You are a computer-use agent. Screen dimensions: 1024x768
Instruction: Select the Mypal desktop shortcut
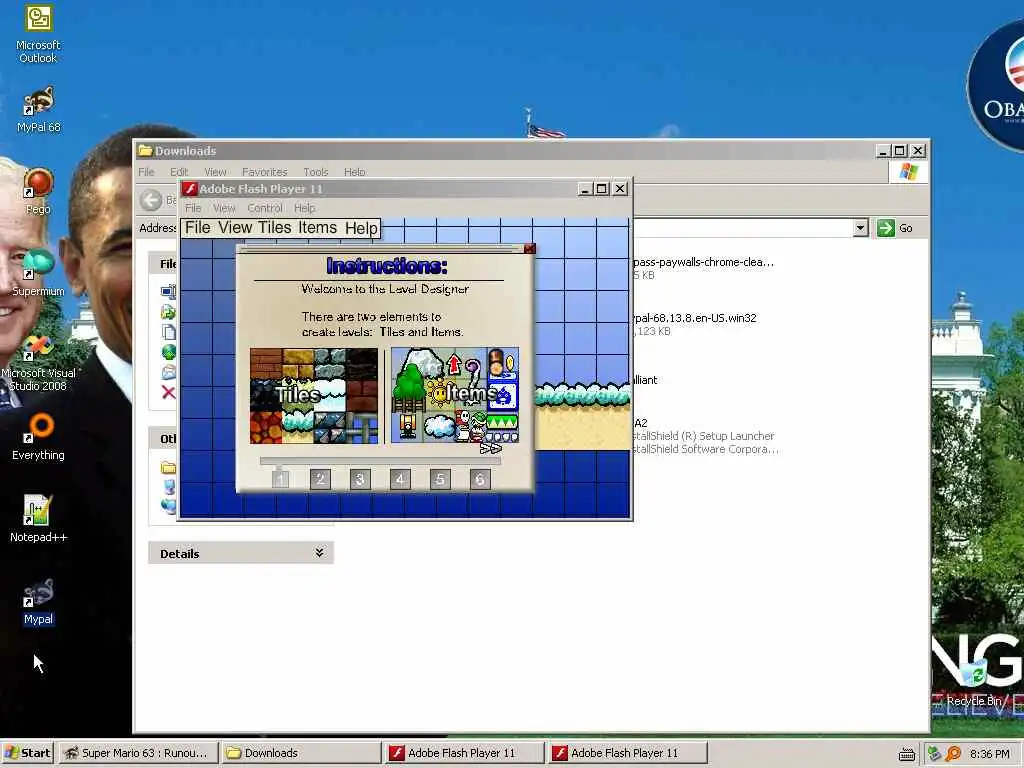point(38,601)
